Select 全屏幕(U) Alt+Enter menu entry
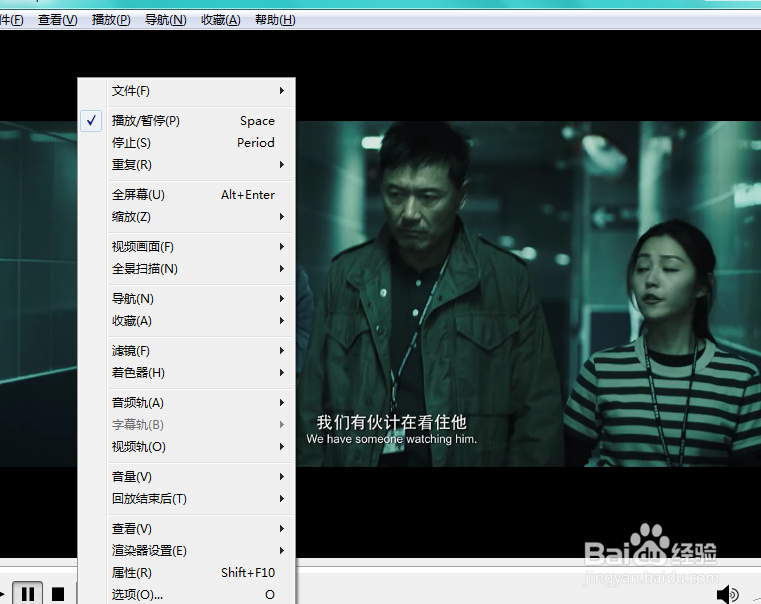 pos(186,195)
